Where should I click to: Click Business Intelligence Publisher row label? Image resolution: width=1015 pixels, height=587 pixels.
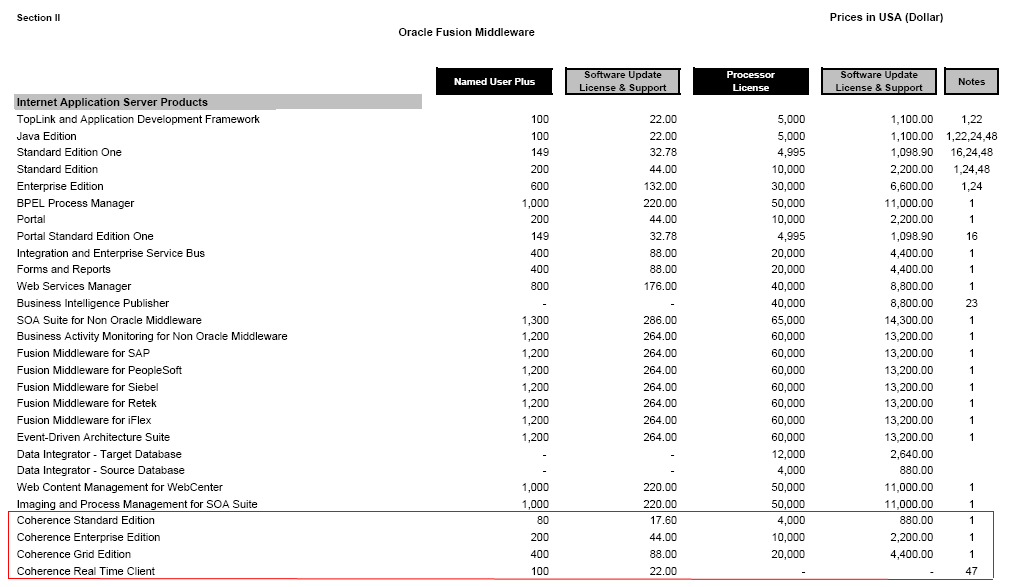click(93, 303)
